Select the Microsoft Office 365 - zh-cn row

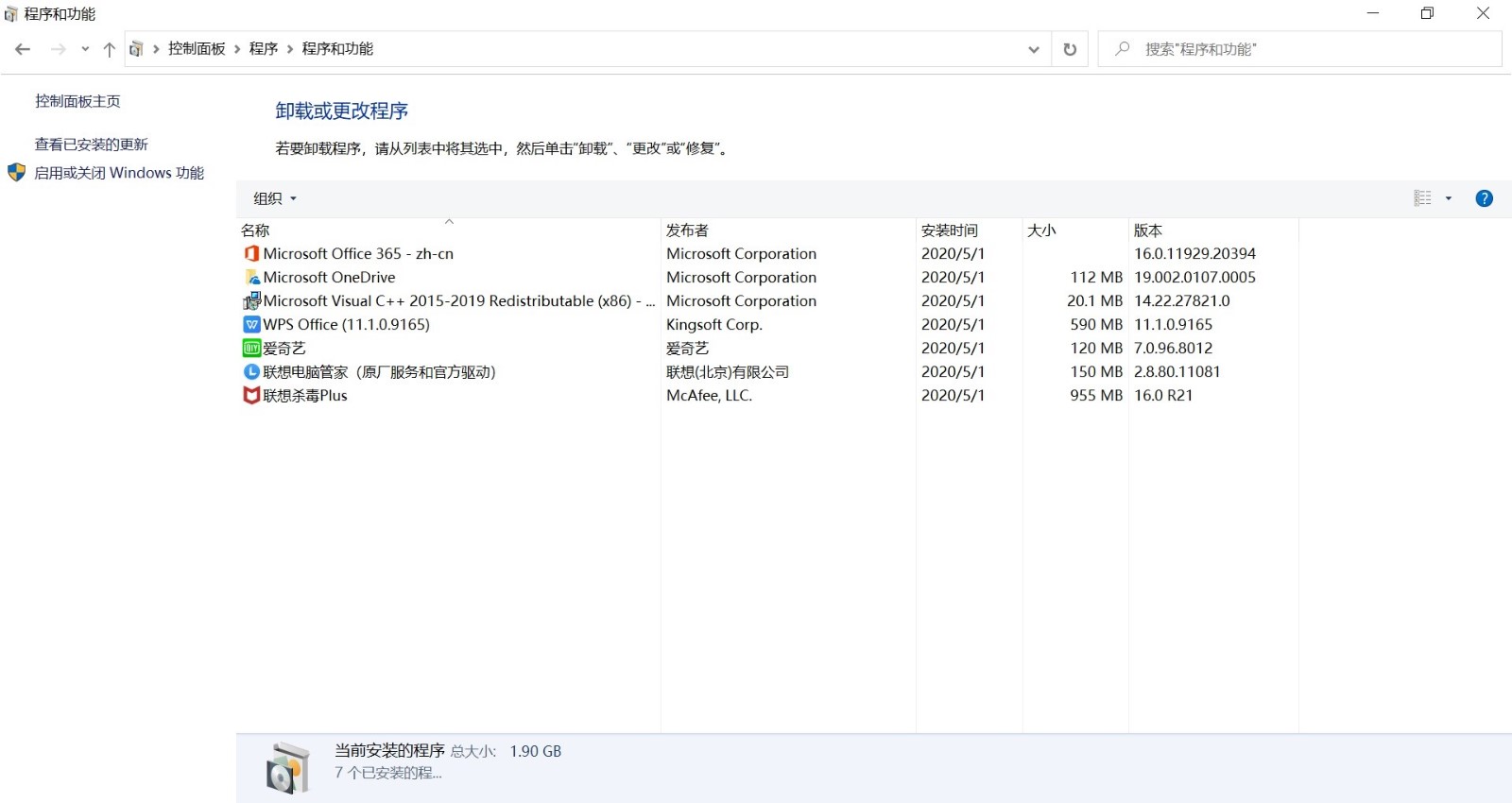[767, 253]
